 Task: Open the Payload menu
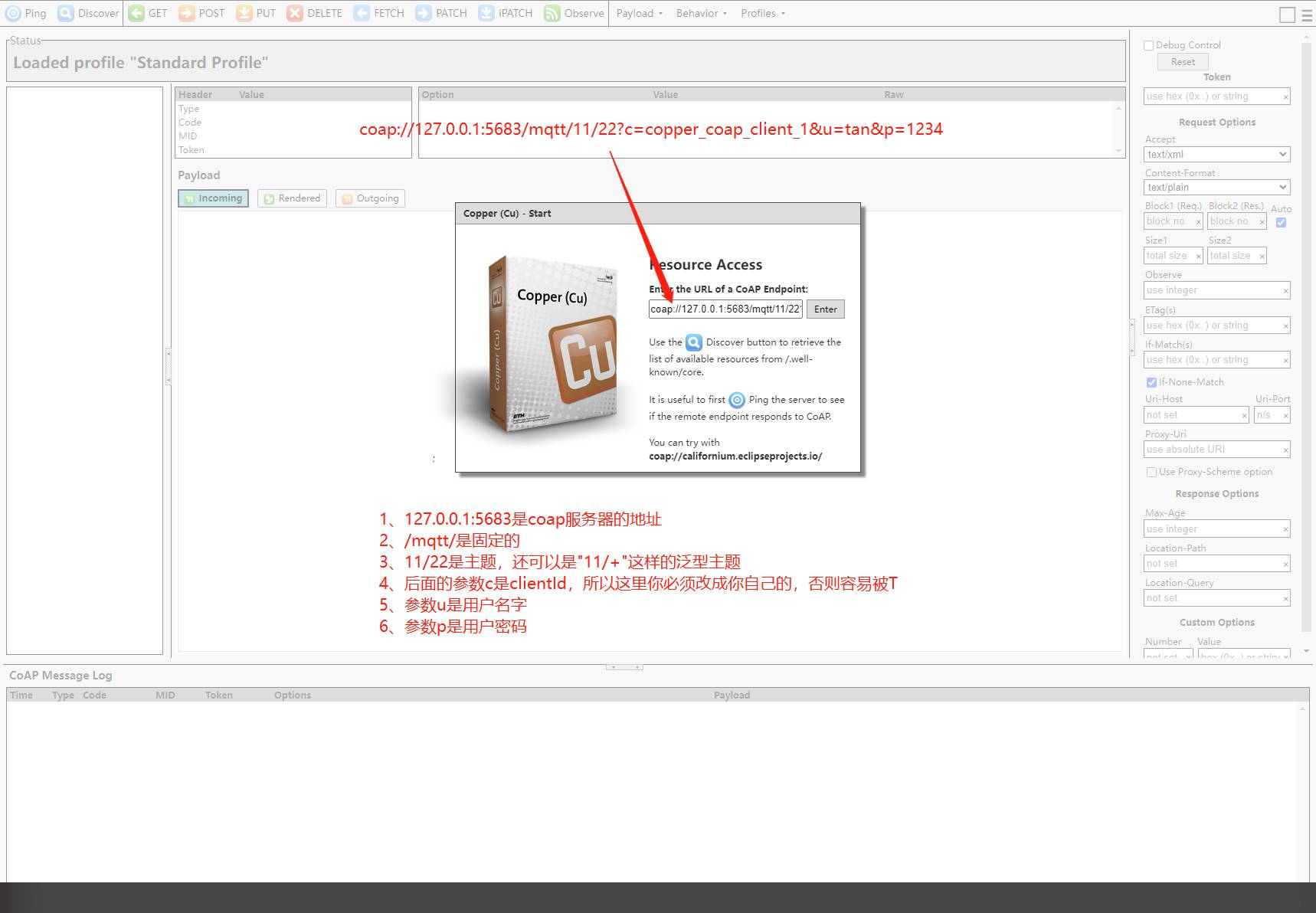tap(638, 13)
